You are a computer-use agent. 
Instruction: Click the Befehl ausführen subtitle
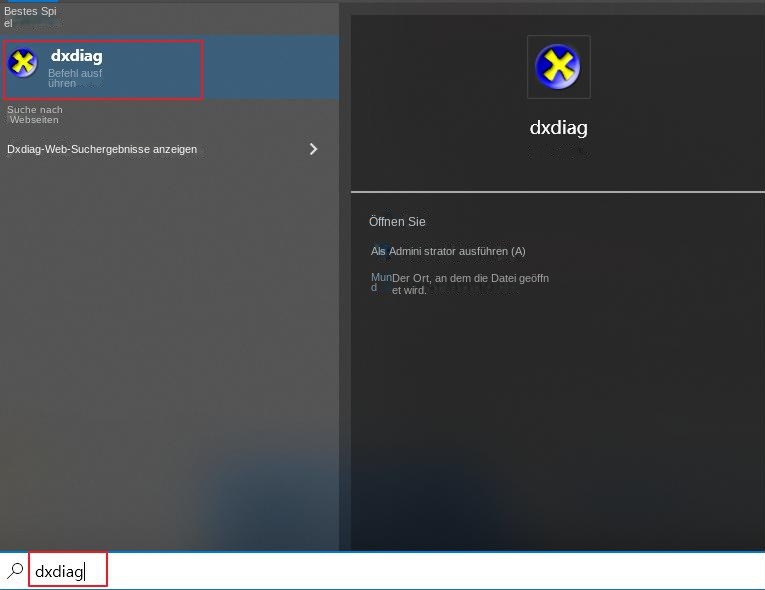[75, 78]
